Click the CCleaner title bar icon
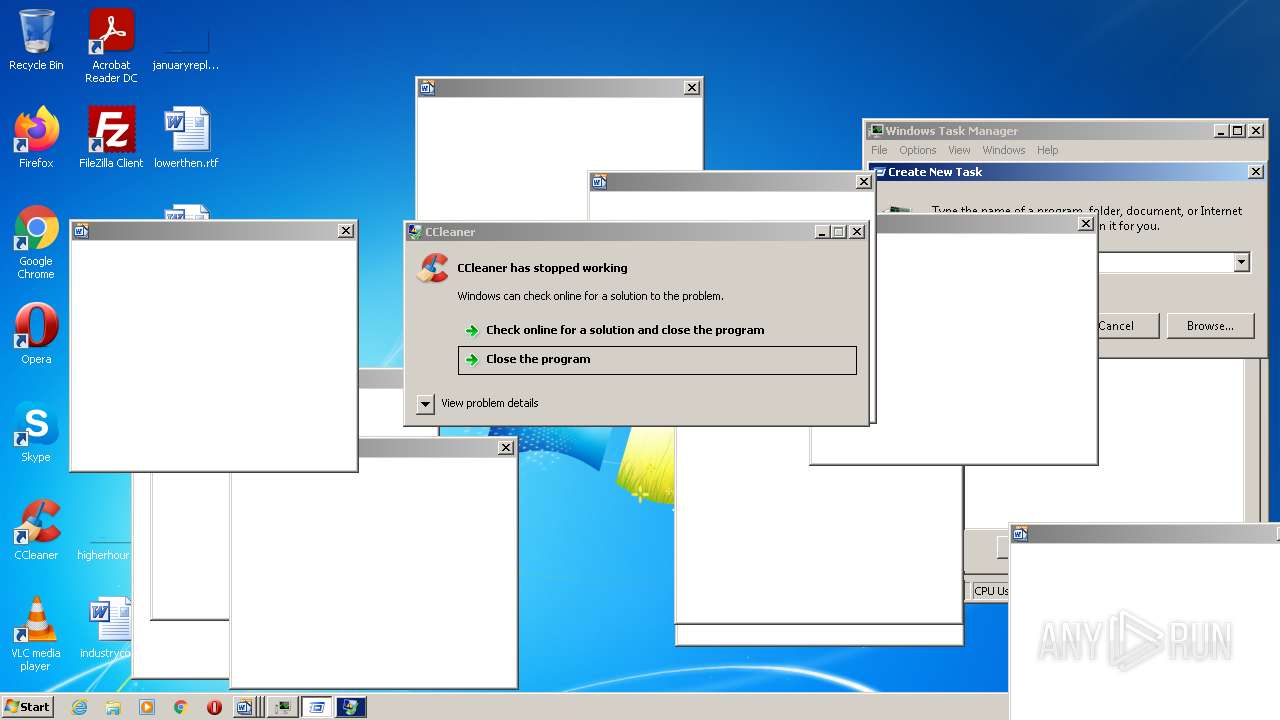The width and height of the screenshot is (1280, 720). pyautogui.click(x=415, y=232)
